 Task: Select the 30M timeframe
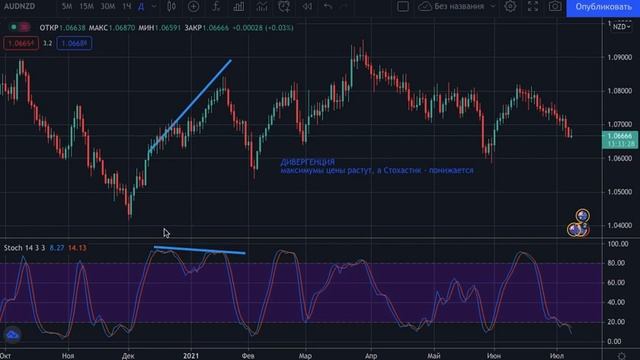point(107,7)
